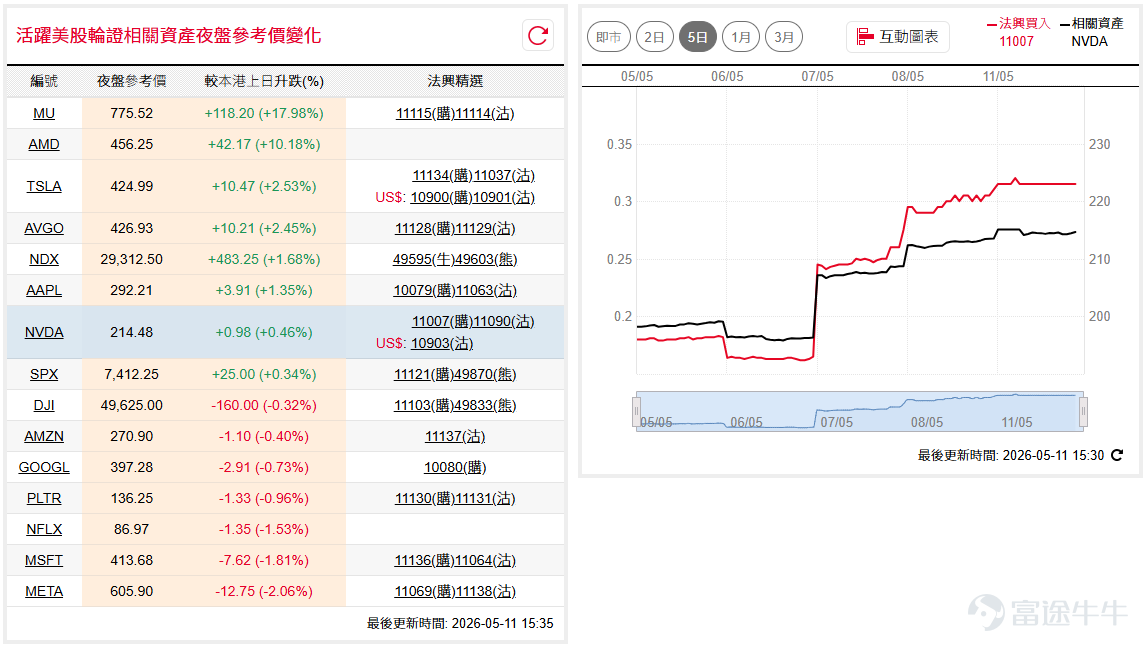Click the chart navigator selected range area

pos(860,412)
